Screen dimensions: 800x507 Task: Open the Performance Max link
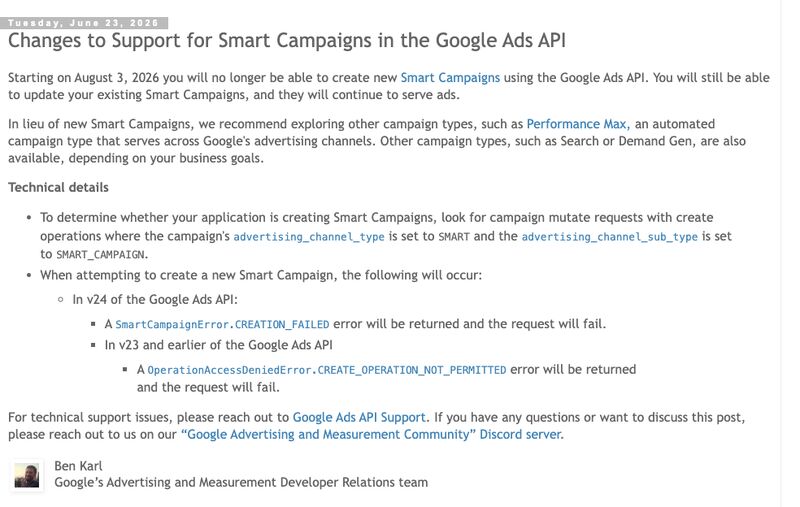tap(578, 124)
